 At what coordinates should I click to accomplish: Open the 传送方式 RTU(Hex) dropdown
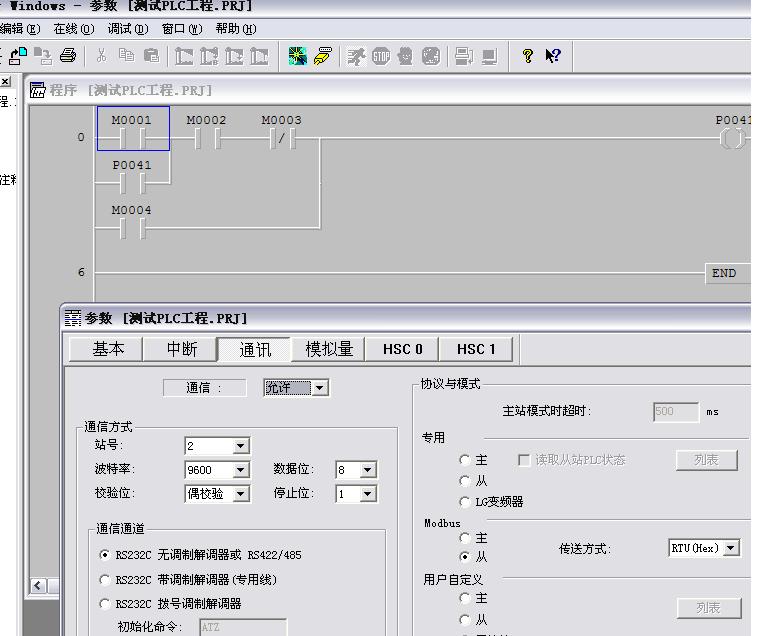click(x=731, y=548)
